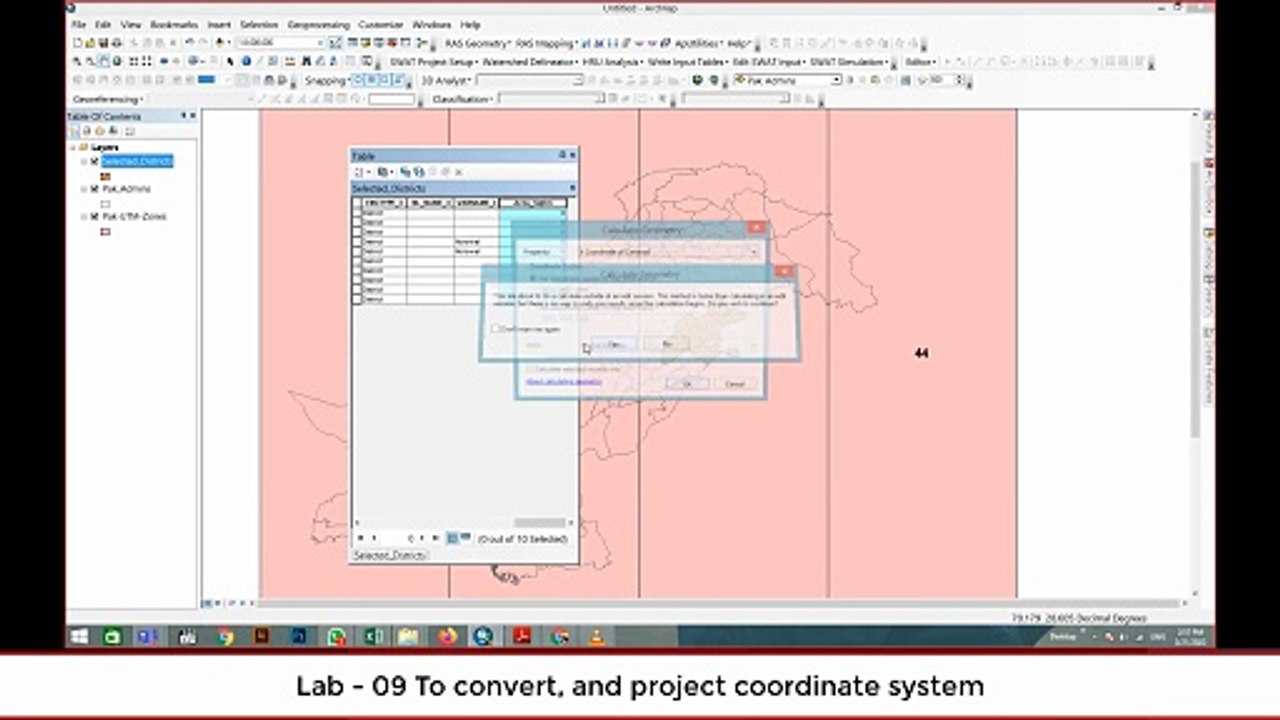This screenshot has height=720, width=1280.
Task: Show all records button in table
Action: point(452,538)
